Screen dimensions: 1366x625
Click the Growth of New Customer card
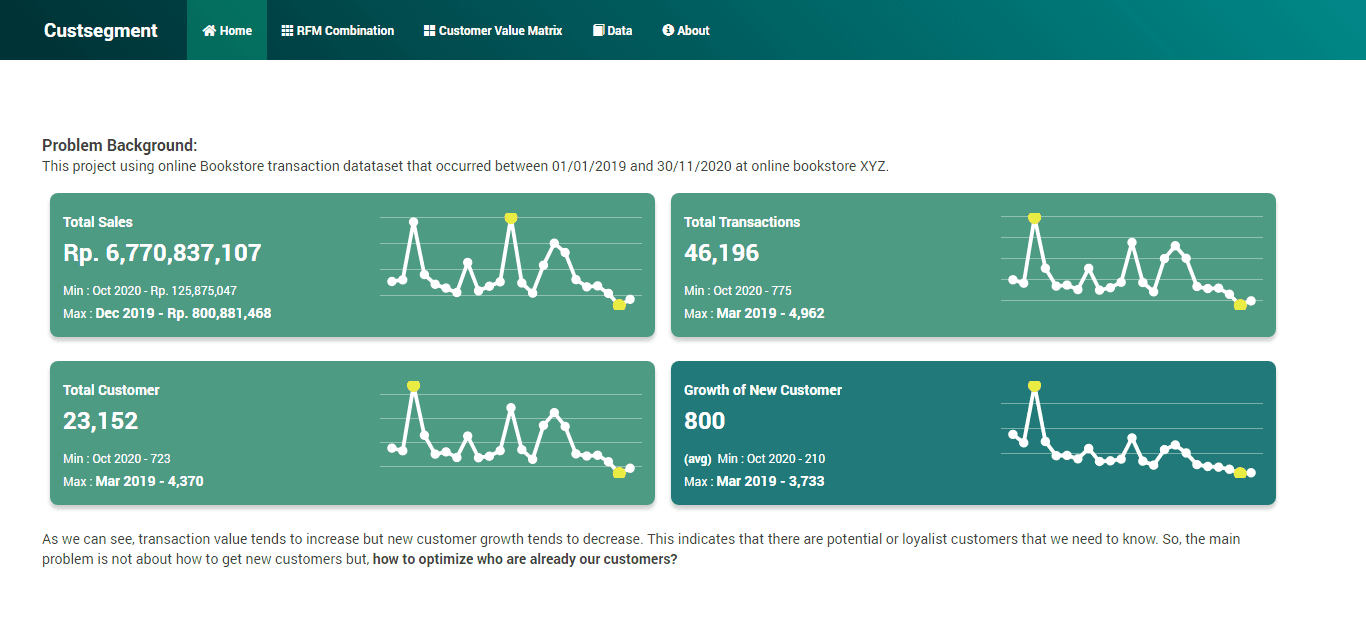click(973, 432)
